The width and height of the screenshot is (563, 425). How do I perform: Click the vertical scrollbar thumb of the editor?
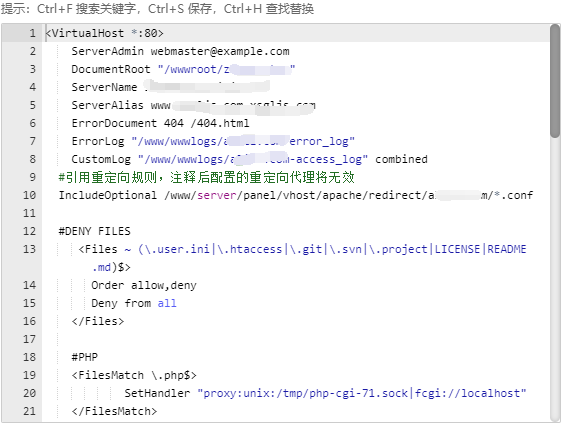(555, 81)
